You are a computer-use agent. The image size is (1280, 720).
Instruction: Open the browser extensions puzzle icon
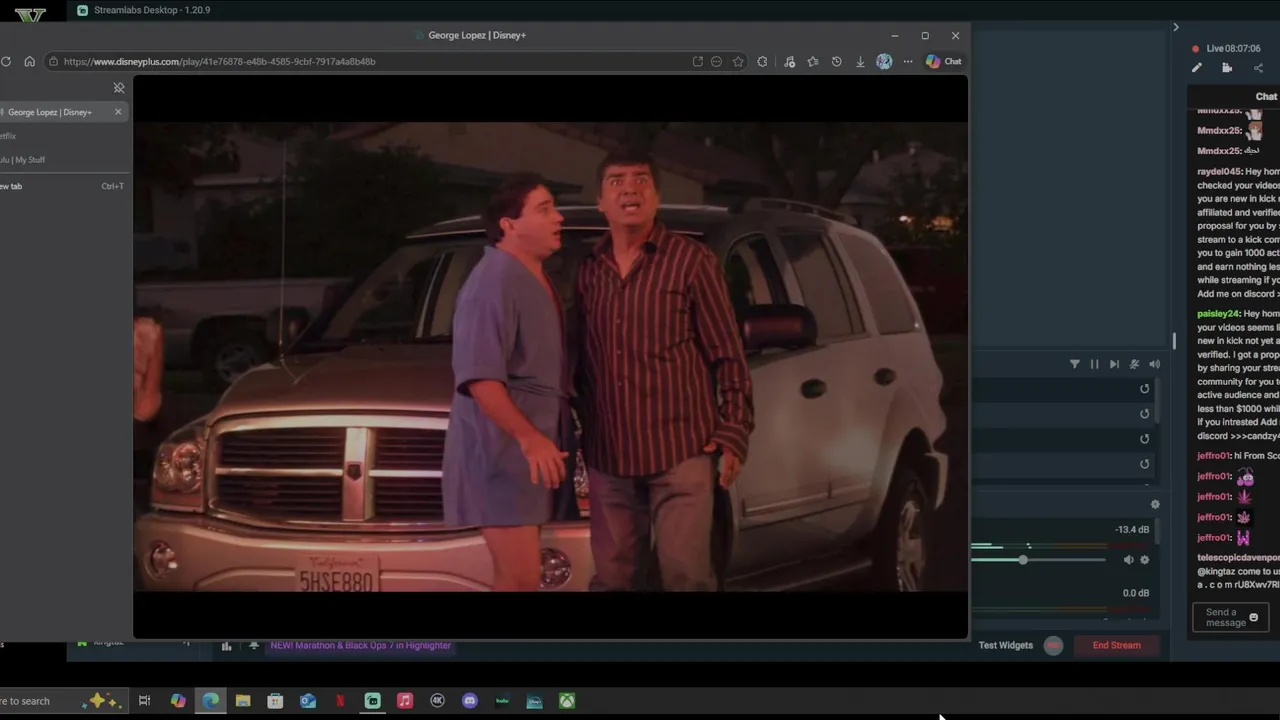[762, 61]
